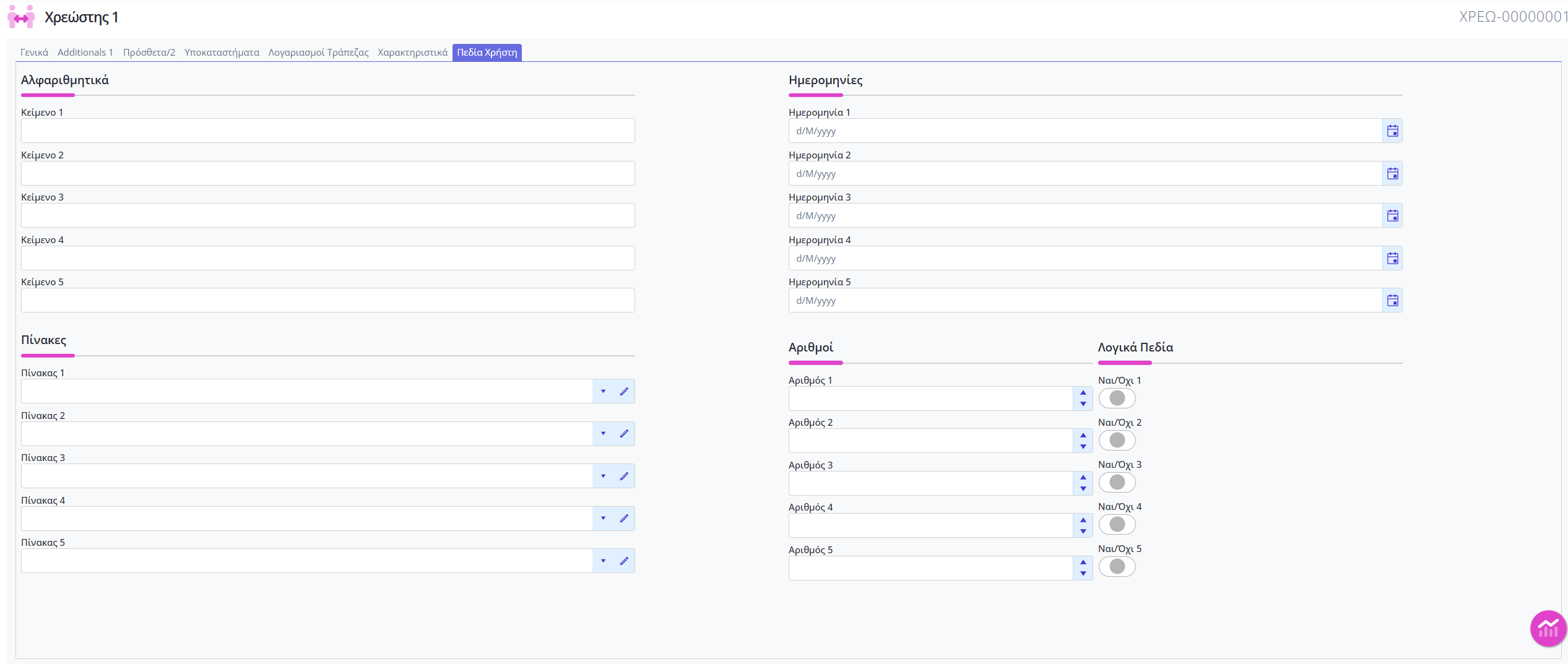1568x664 pixels.
Task: Open the Λογαριασμοί Τράπεζας tab
Action: [318, 53]
